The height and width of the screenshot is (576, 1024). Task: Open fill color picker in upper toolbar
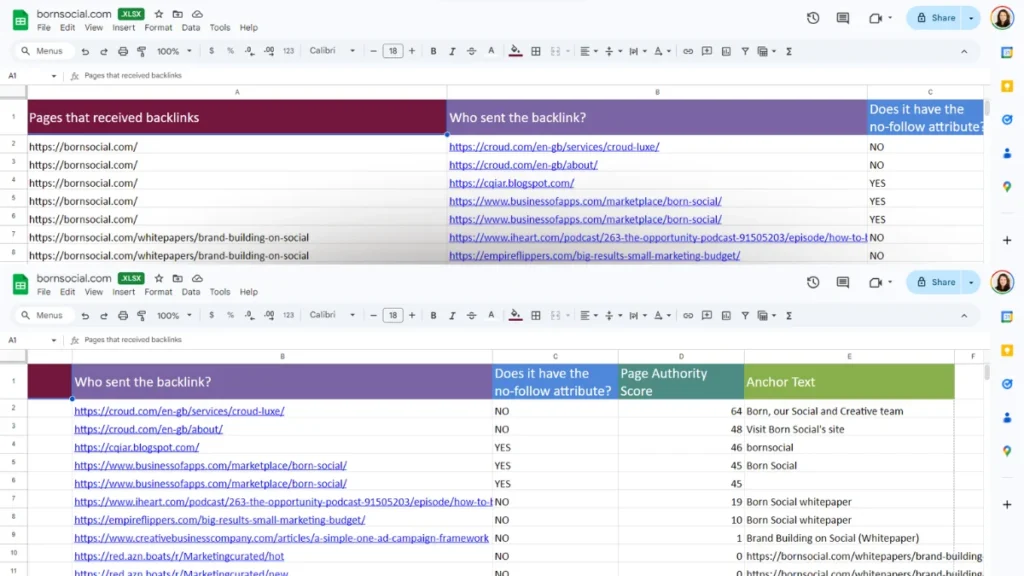(515, 51)
